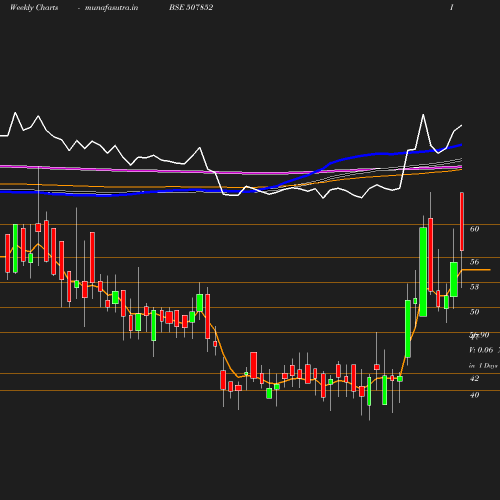The width and height of the screenshot is (500, 500).
Task: Click the "53" price axis label
Action: [474, 287]
